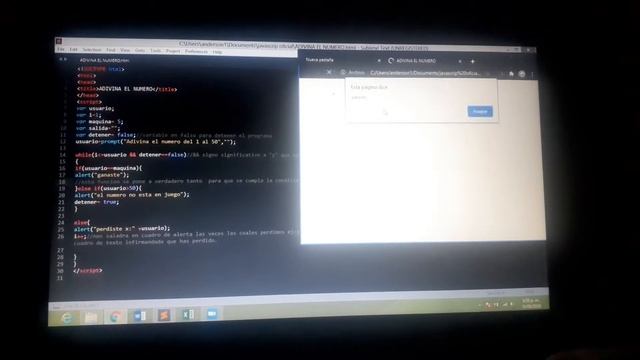Open the View menu in Sublime Text
640x360 pixels.
click(x=125, y=50)
